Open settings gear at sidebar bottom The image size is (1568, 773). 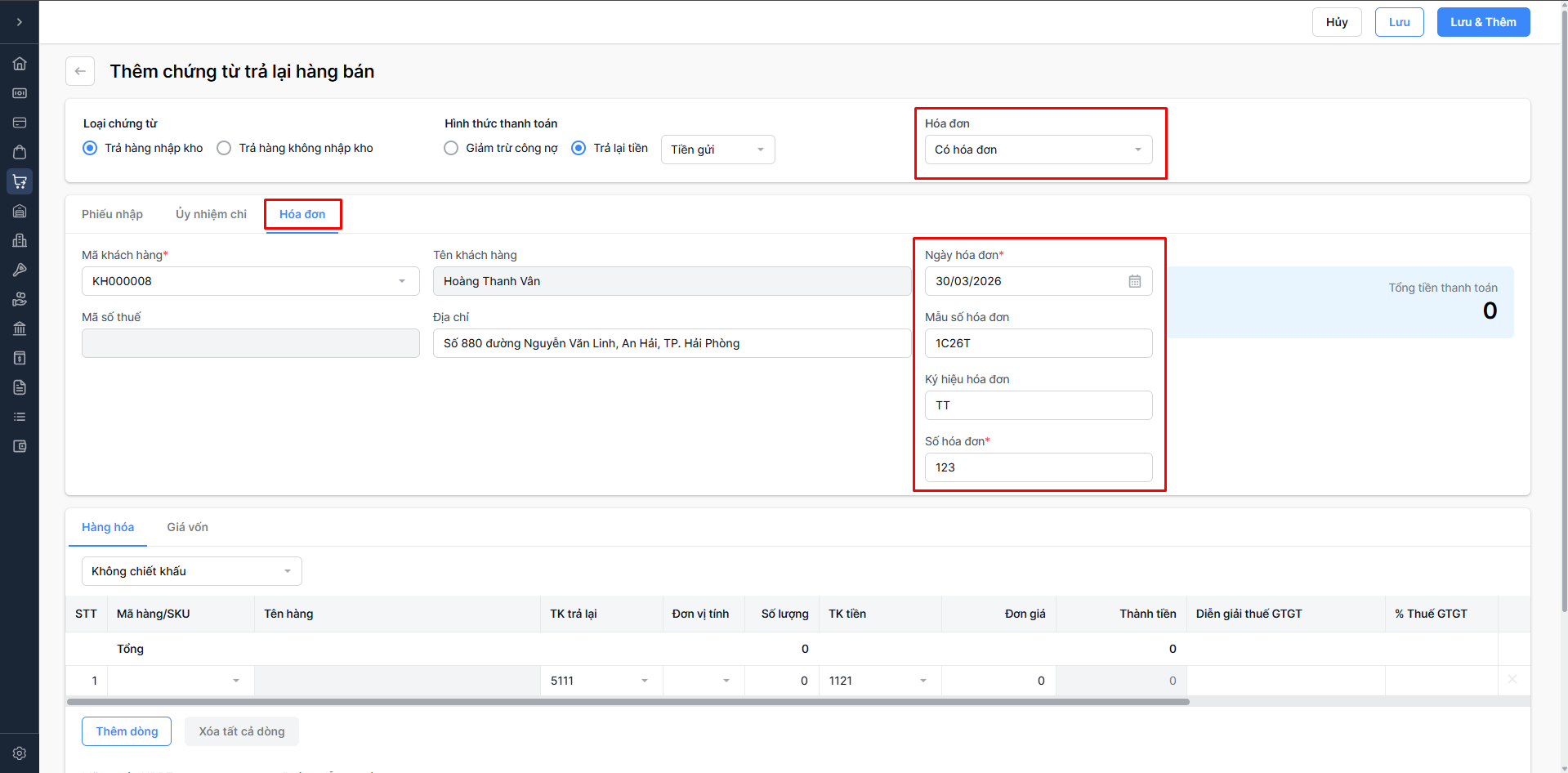click(20, 753)
